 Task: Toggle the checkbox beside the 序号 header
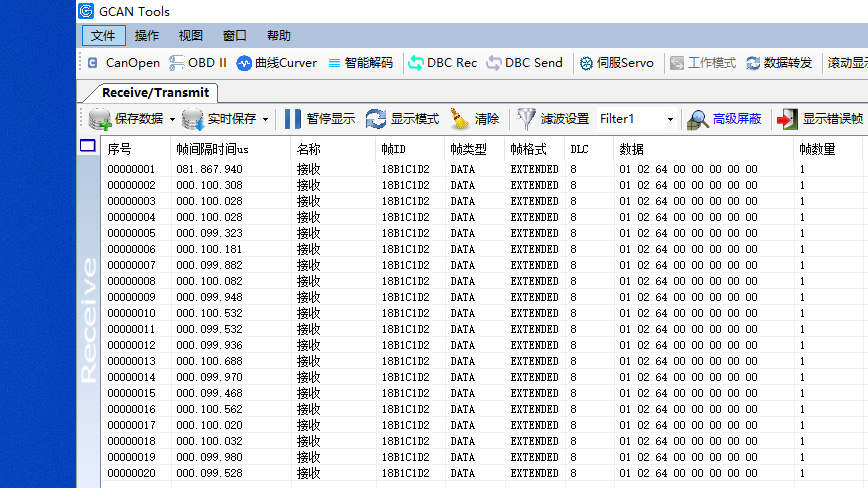pyautogui.click(x=87, y=146)
